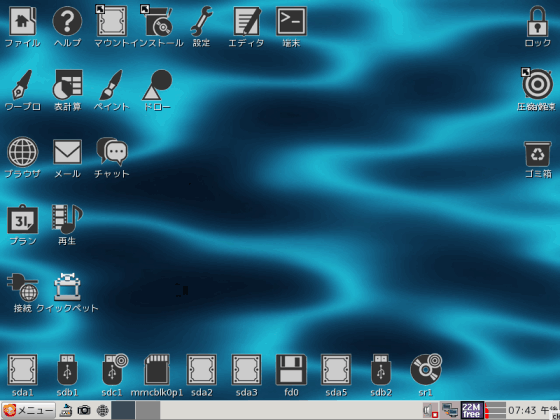Launch the クイックペット icon
The width and height of the screenshot is (560, 420).
(67, 287)
